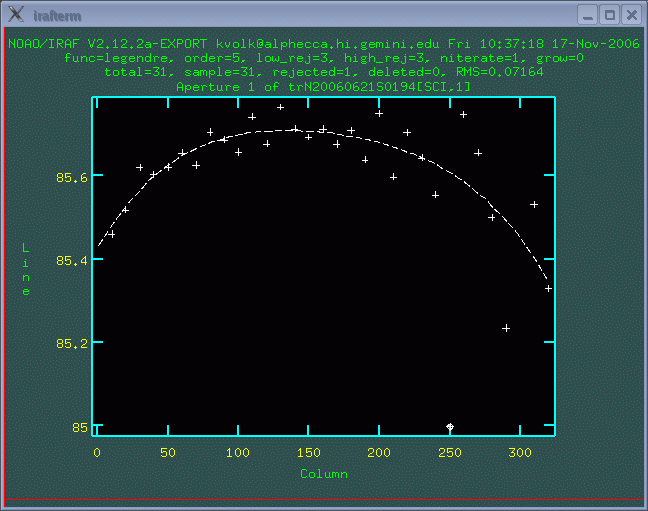
Task: Click the data point at column 10
Action: tap(111, 234)
